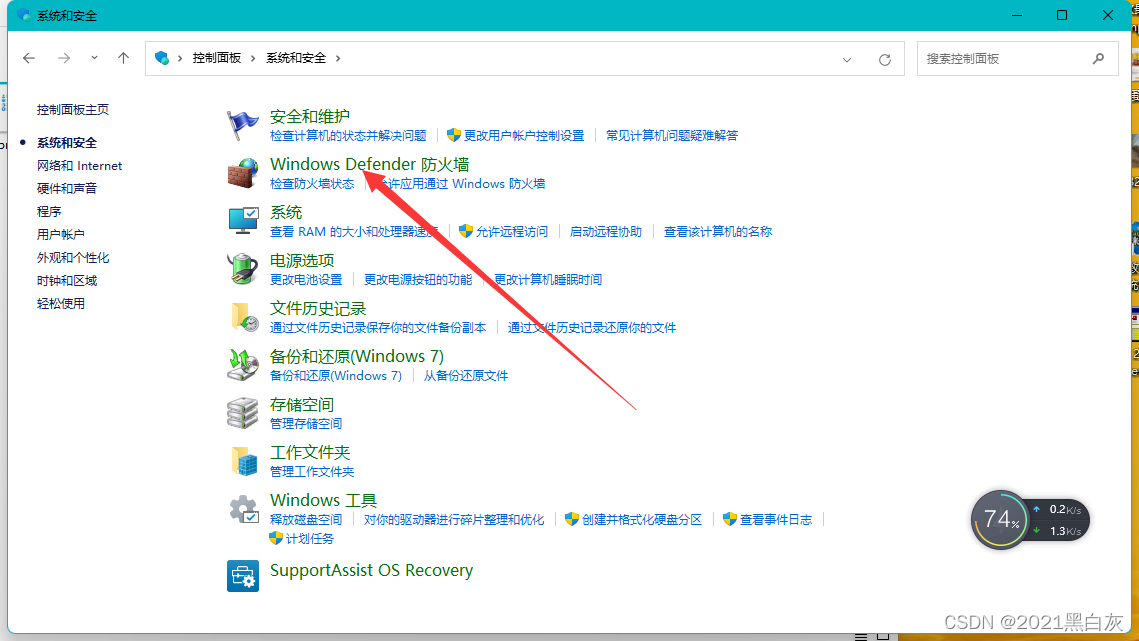Click the SupportAssist OS Recovery icon

(x=243, y=576)
